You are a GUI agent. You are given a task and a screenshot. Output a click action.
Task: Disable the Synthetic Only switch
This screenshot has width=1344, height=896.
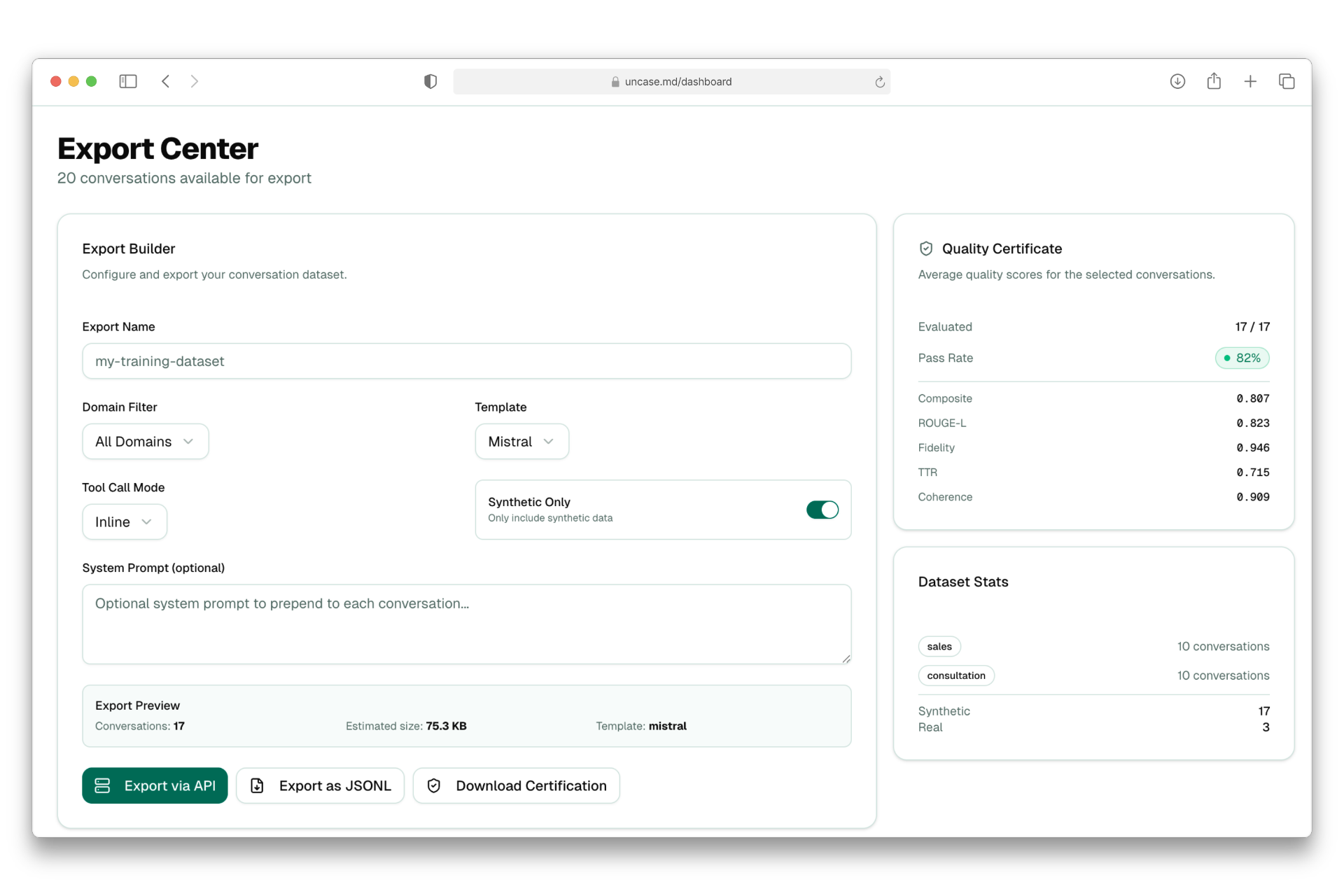coord(822,510)
